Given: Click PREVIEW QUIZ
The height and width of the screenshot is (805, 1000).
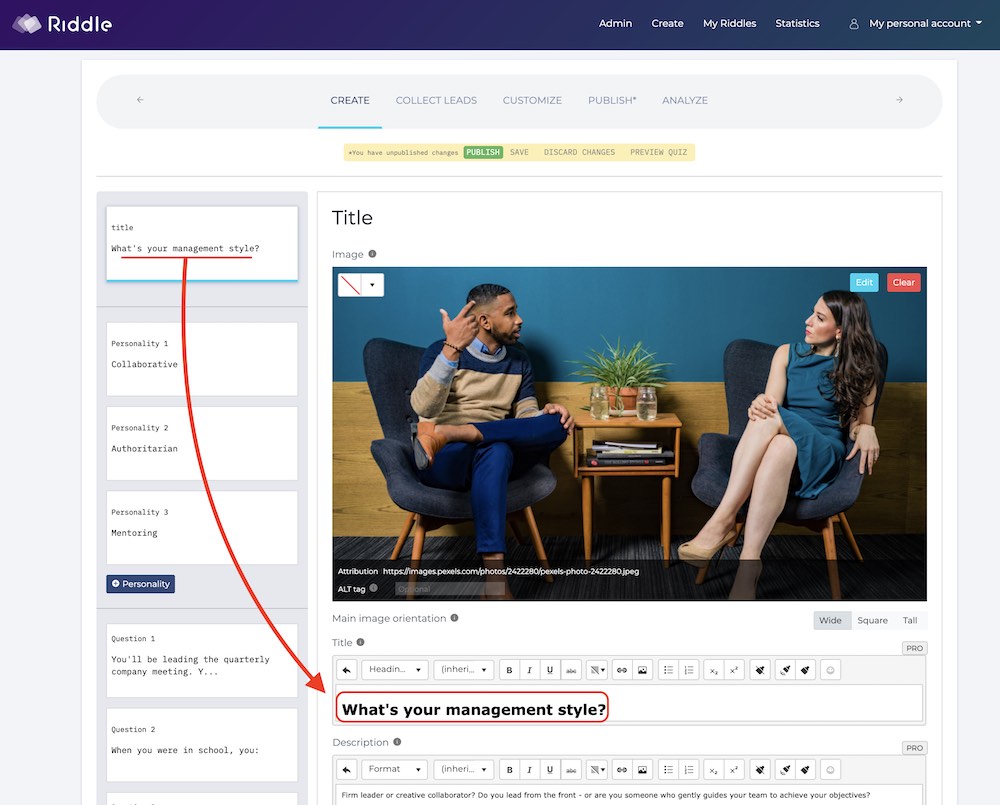Looking at the screenshot, I should [x=659, y=152].
